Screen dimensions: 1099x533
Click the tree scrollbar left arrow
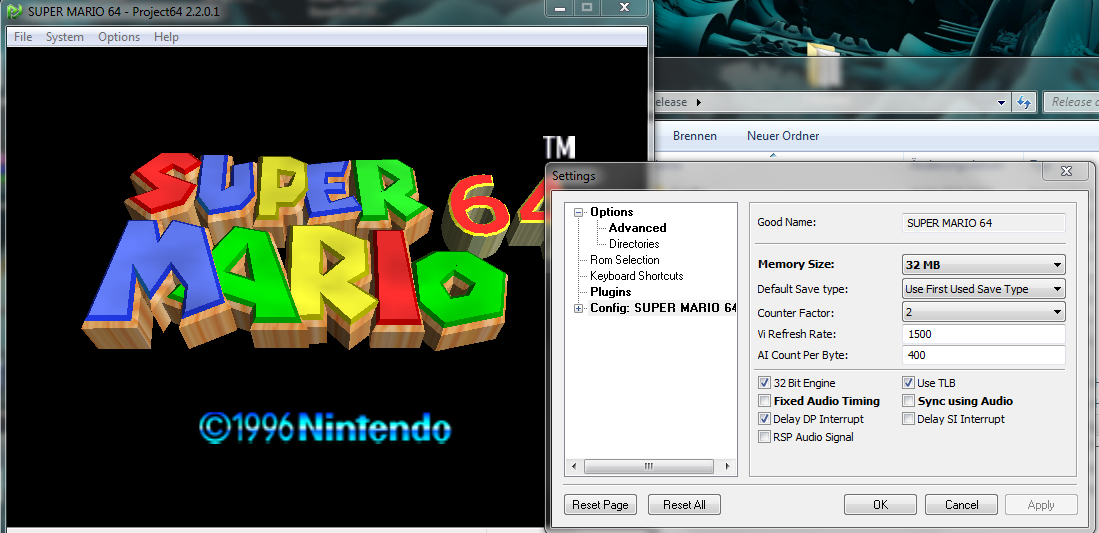[x=573, y=466]
